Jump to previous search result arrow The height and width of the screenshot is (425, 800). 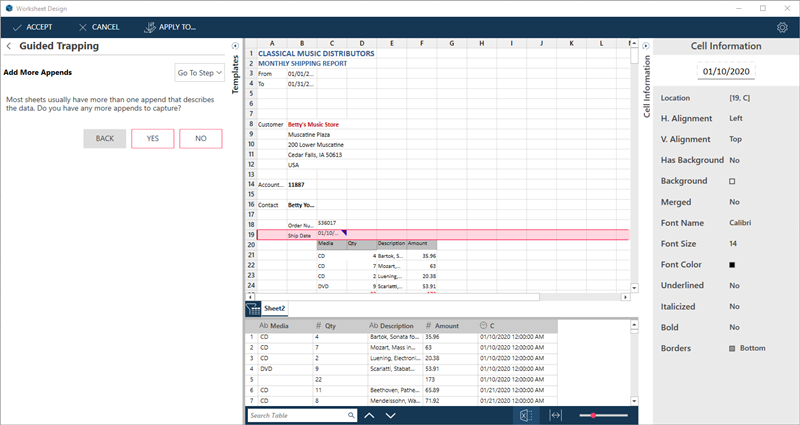[x=369, y=415]
